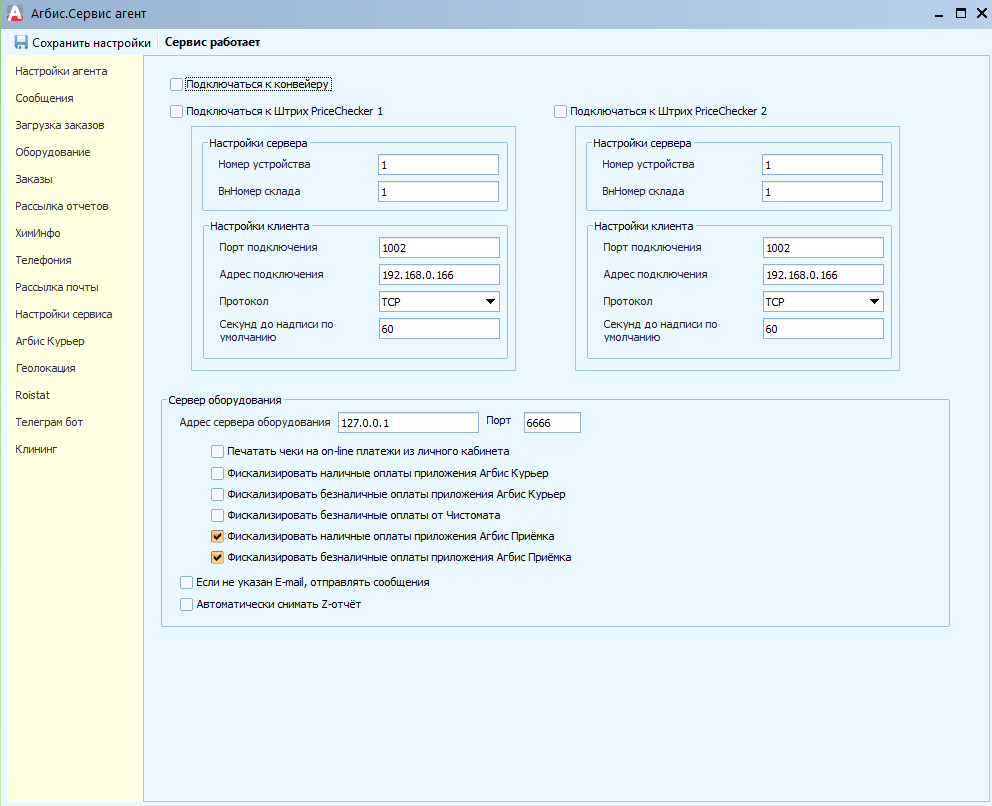Click Порт подключения field for PriceChecker 1
The height and width of the screenshot is (806, 992).
pos(439,247)
